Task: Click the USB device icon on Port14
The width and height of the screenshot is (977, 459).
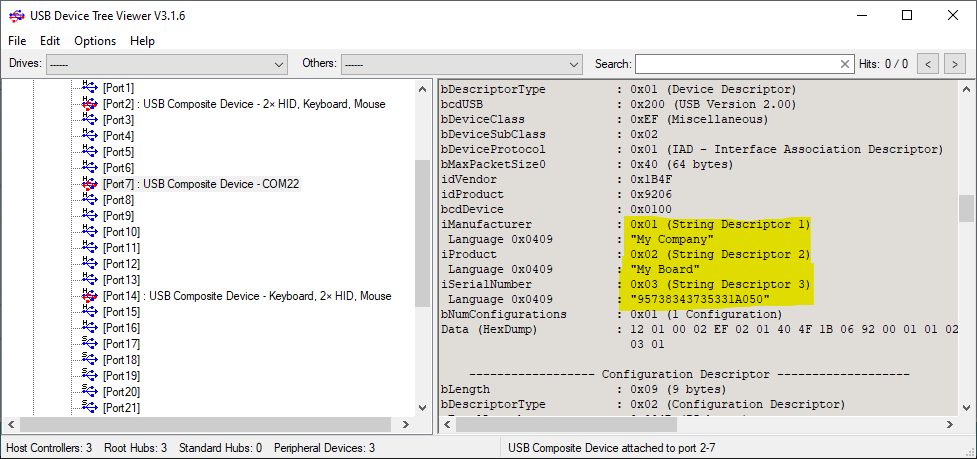Action: click(x=90, y=295)
